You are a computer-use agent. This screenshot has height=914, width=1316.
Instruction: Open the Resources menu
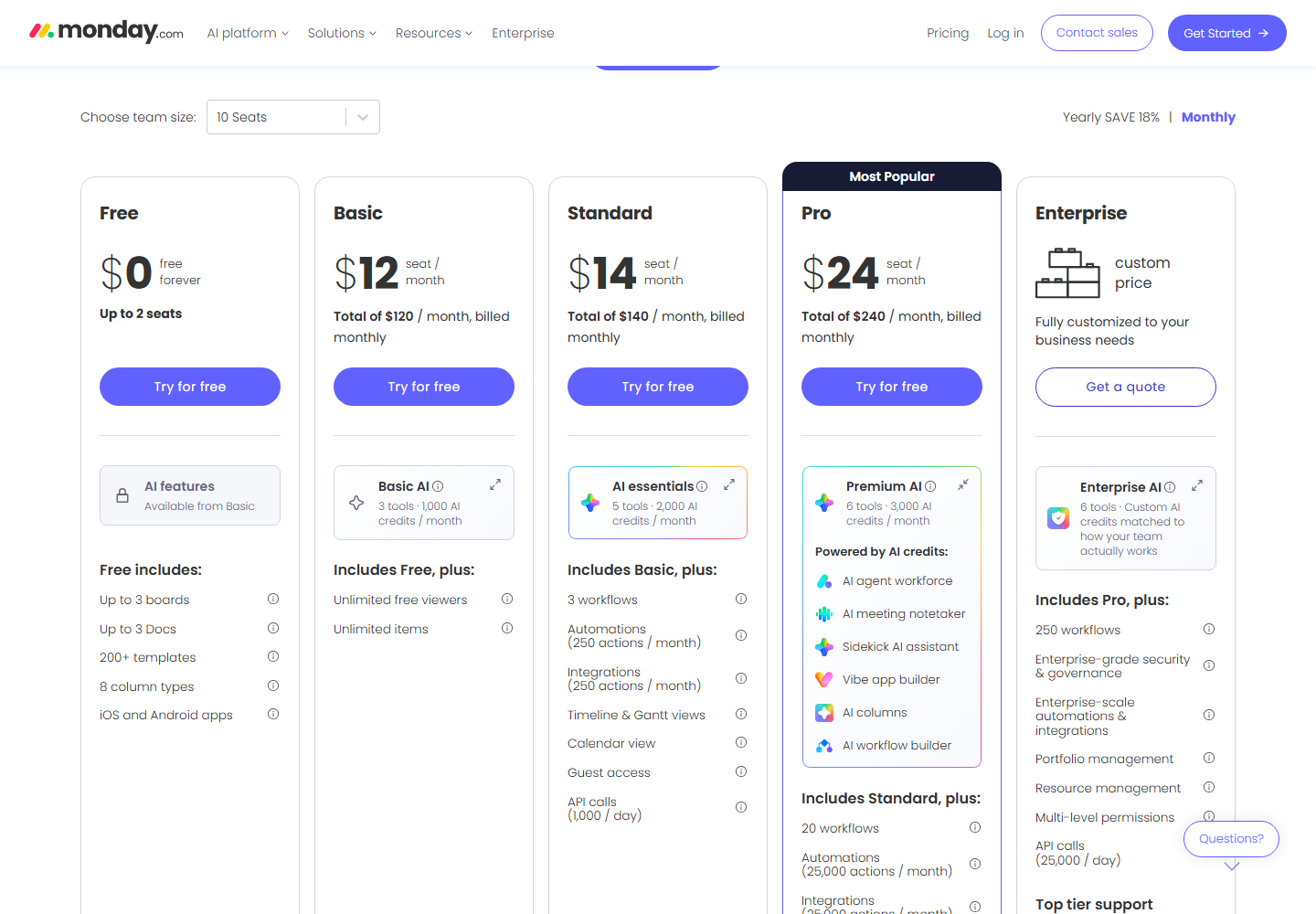tap(434, 33)
